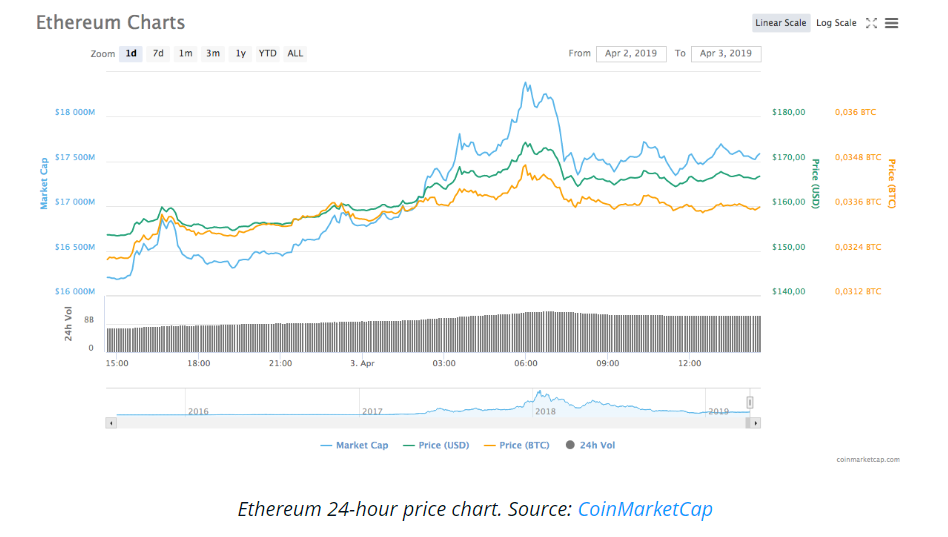This screenshot has height=537, width=948.
Task: Select Linear Scale
Action: [781, 23]
